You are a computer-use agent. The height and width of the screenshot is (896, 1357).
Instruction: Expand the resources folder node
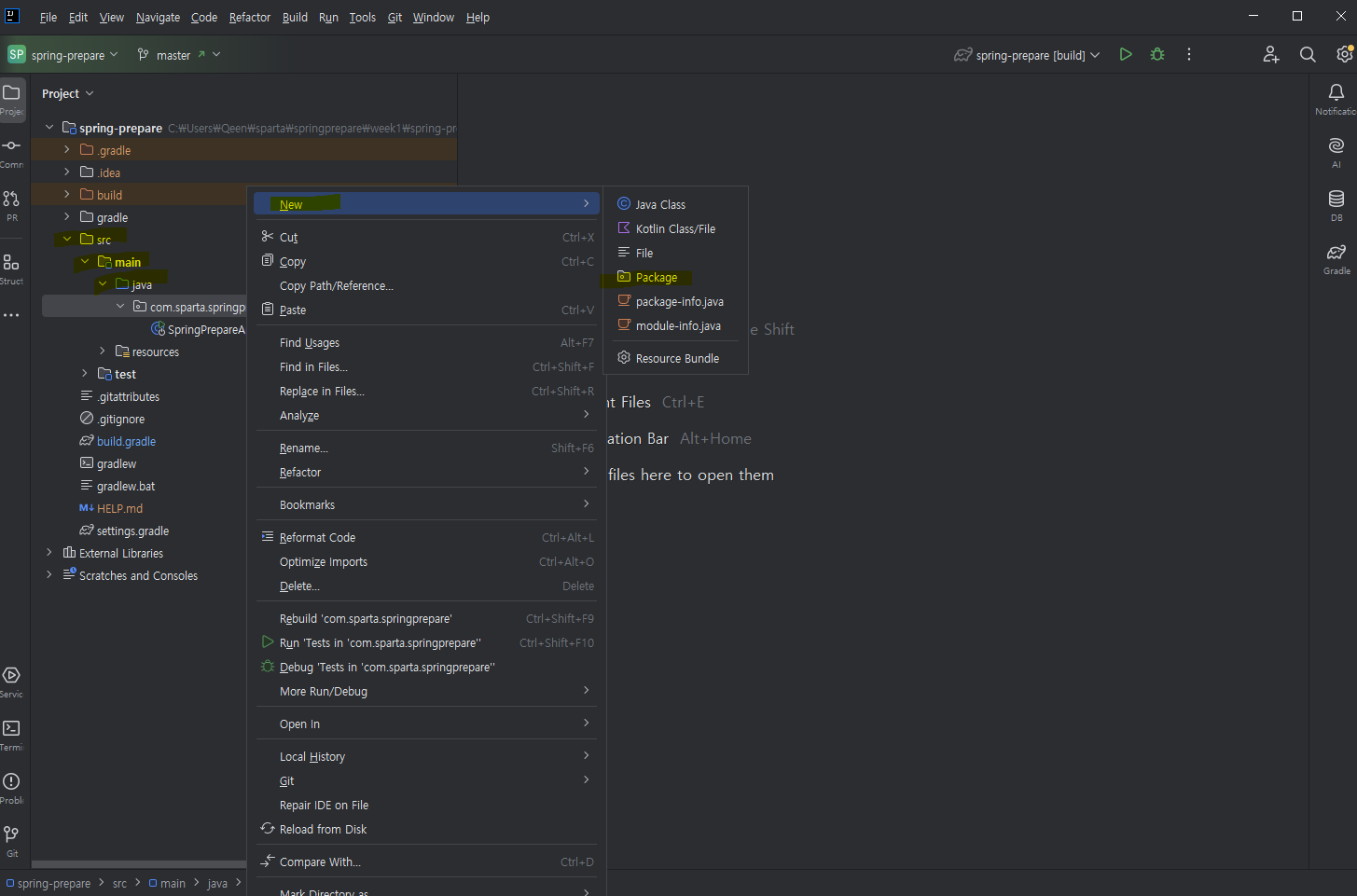[x=102, y=351]
